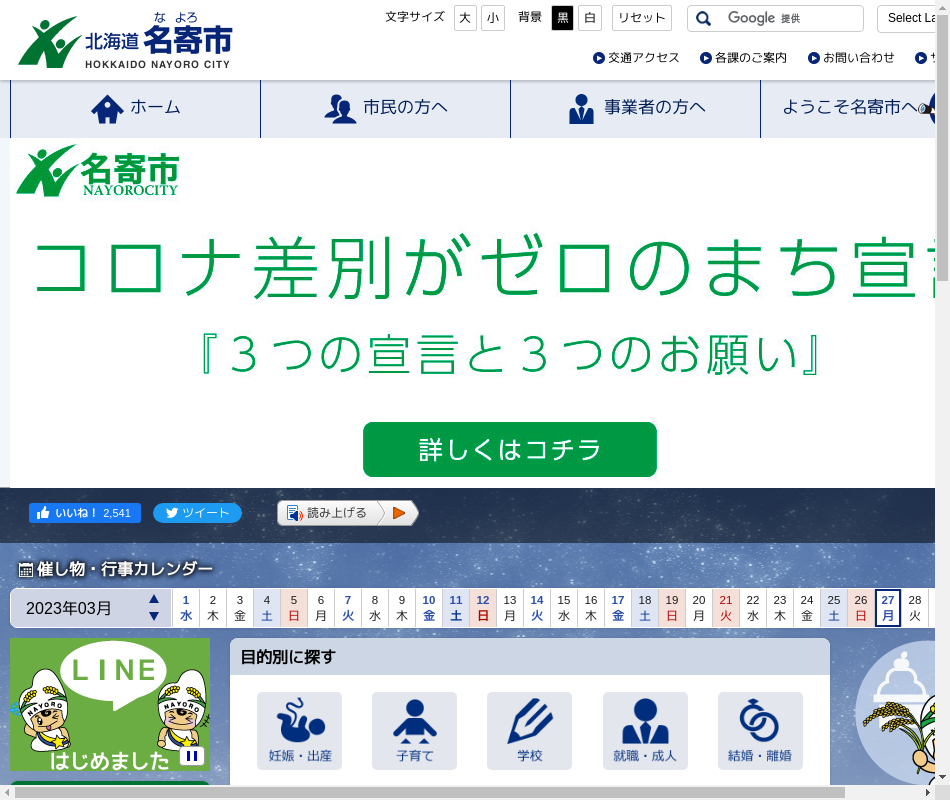The width and height of the screenshot is (950, 800).
Task: Open the 事業者の方へ navigation tab
Action: pyautogui.click(x=635, y=108)
